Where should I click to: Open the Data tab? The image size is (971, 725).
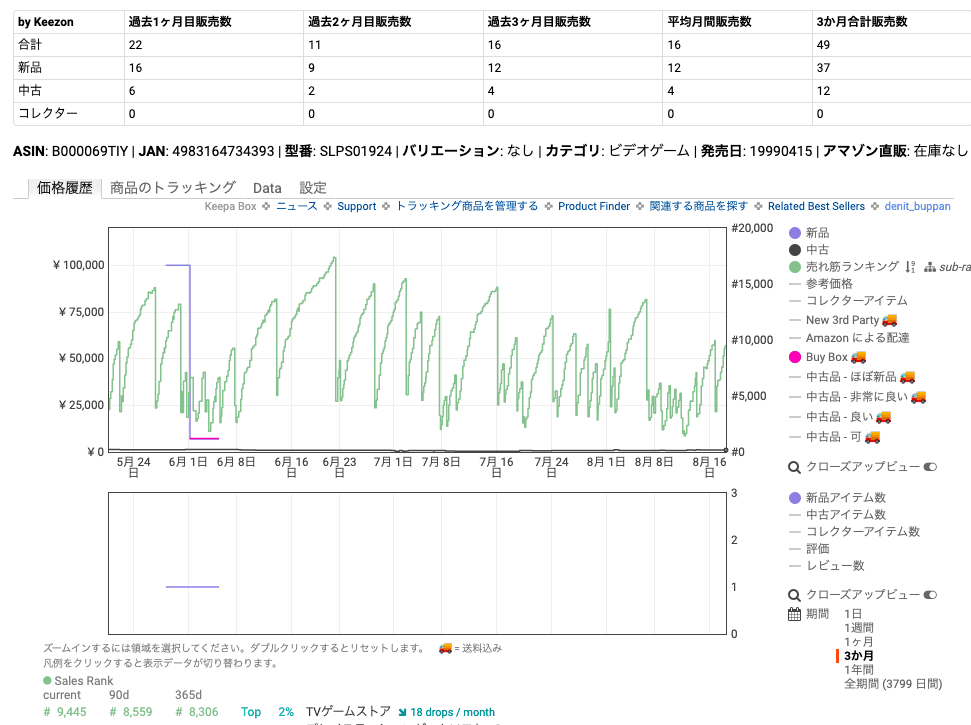tap(267, 187)
